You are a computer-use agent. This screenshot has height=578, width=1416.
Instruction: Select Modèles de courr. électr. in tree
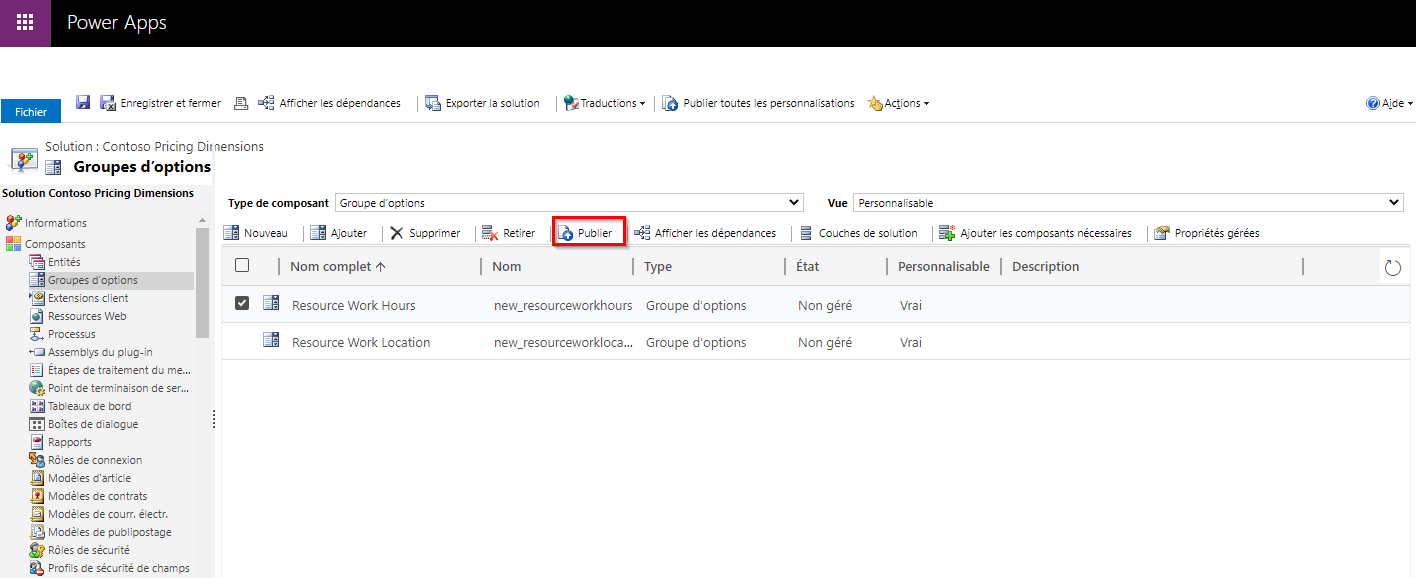click(x=108, y=514)
